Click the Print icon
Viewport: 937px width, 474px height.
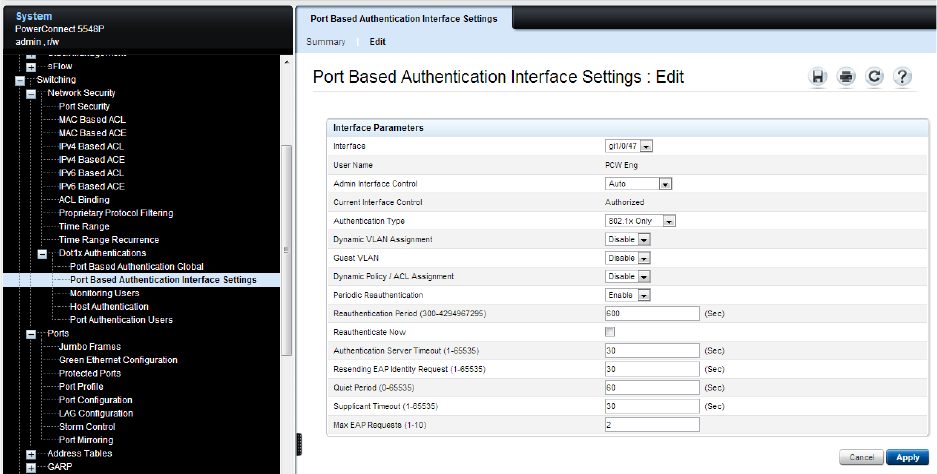coord(846,78)
